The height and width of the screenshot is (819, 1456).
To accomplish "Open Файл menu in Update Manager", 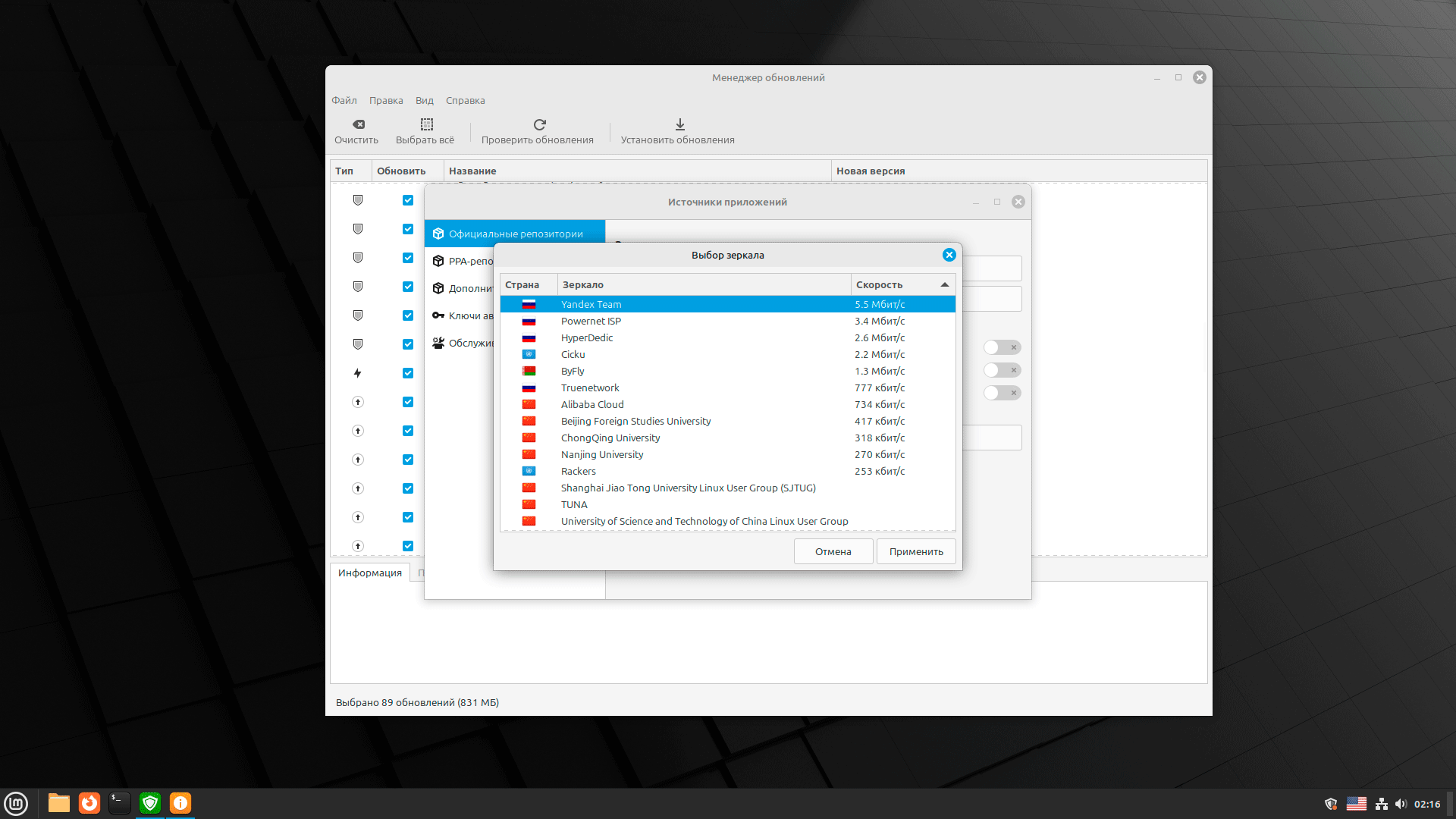I will [345, 100].
